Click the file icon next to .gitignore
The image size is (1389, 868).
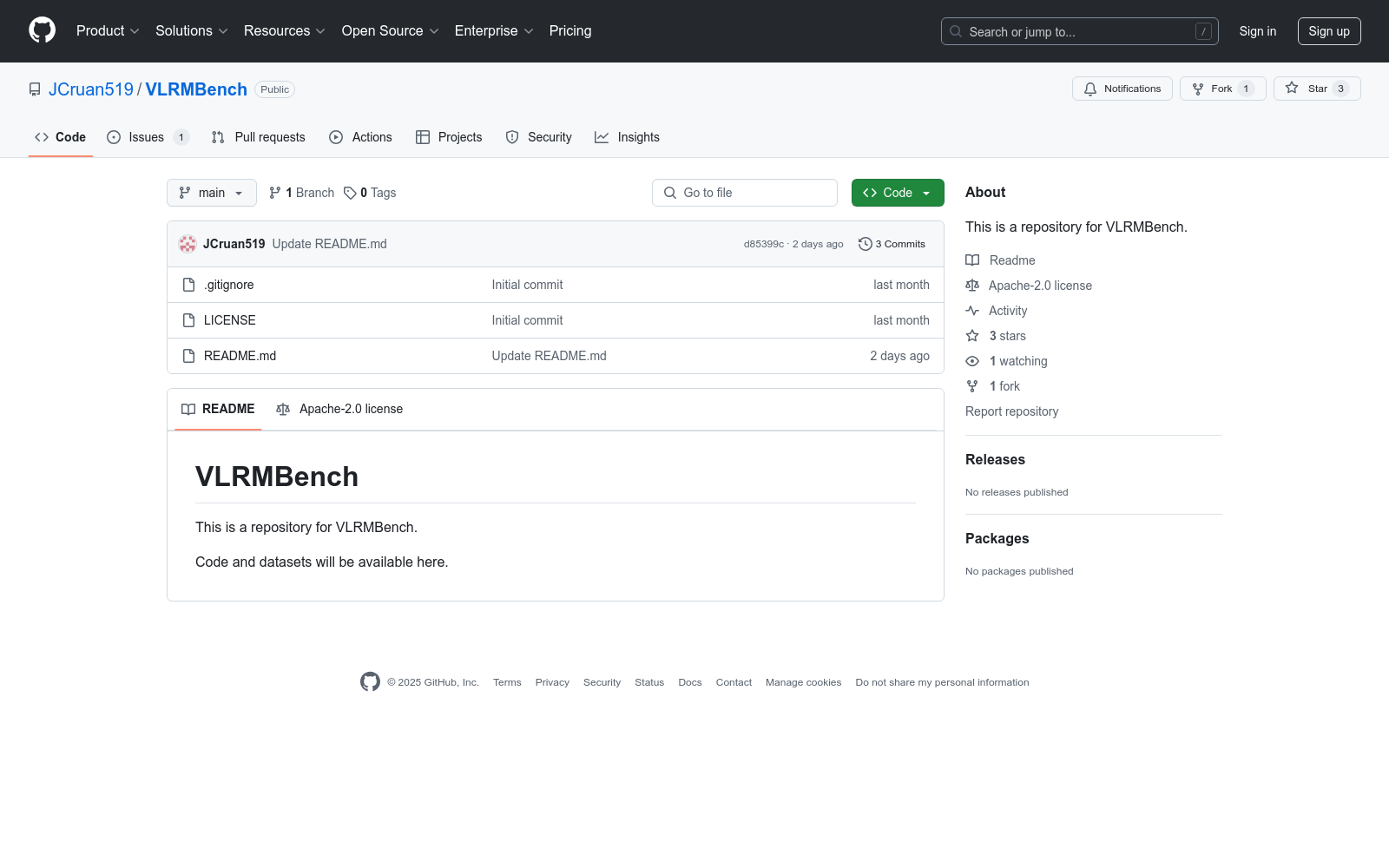tap(188, 285)
